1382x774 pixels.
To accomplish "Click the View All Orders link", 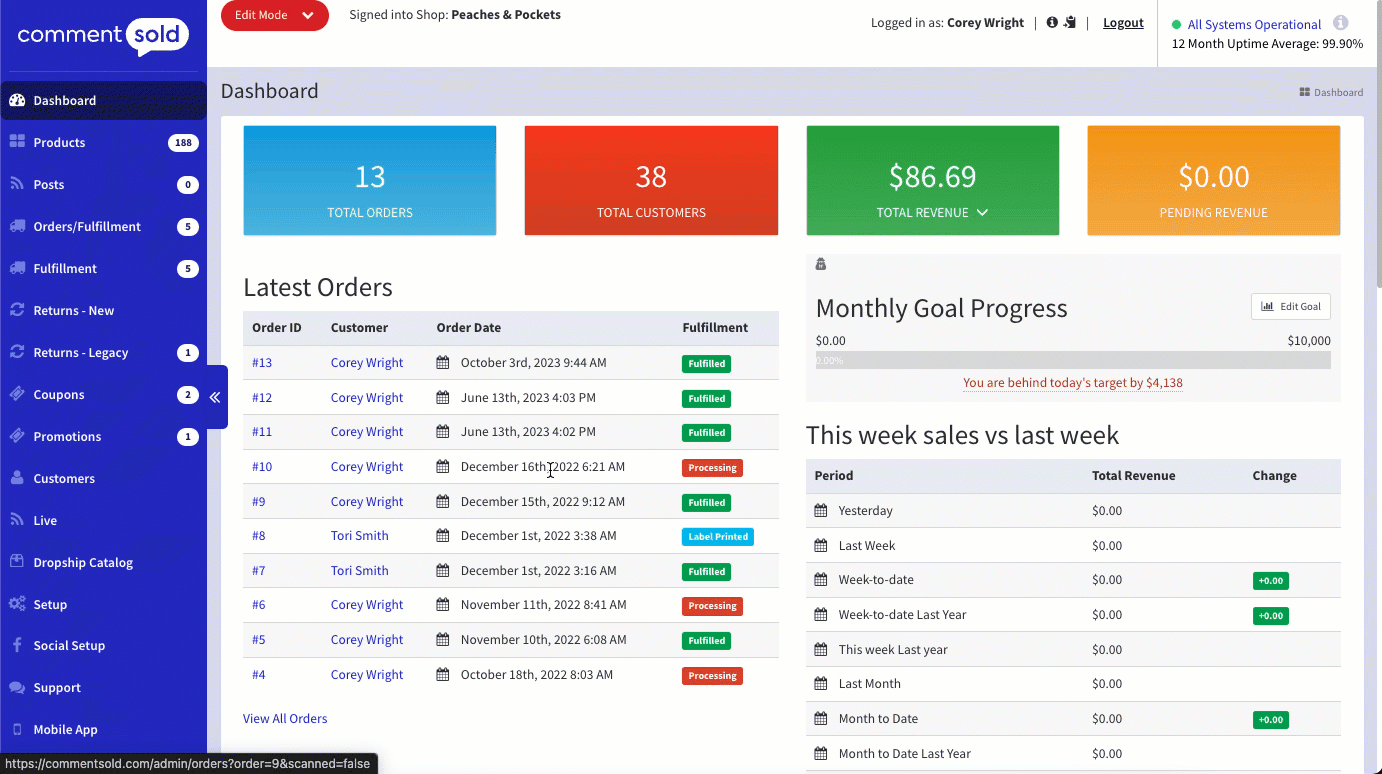I will [x=285, y=718].
